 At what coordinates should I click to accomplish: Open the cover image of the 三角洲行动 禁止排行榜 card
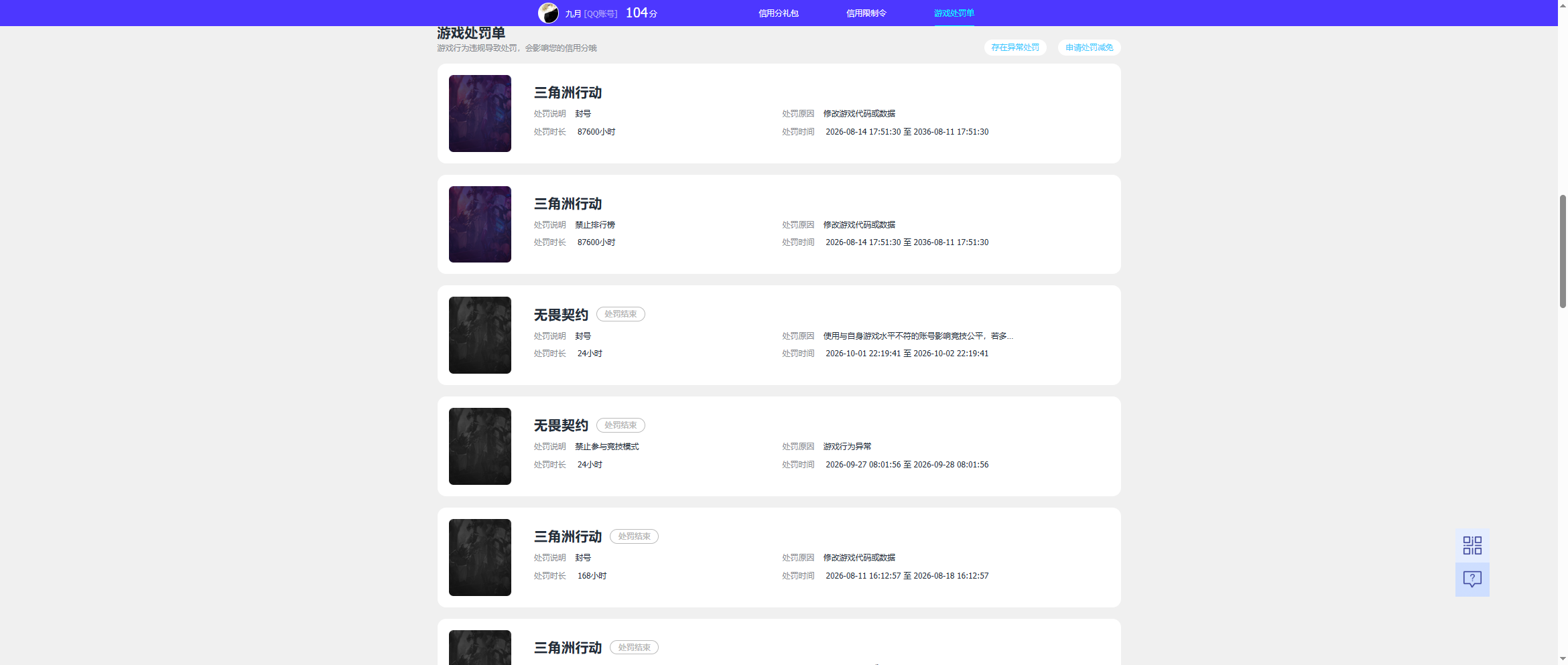(480, 224)
